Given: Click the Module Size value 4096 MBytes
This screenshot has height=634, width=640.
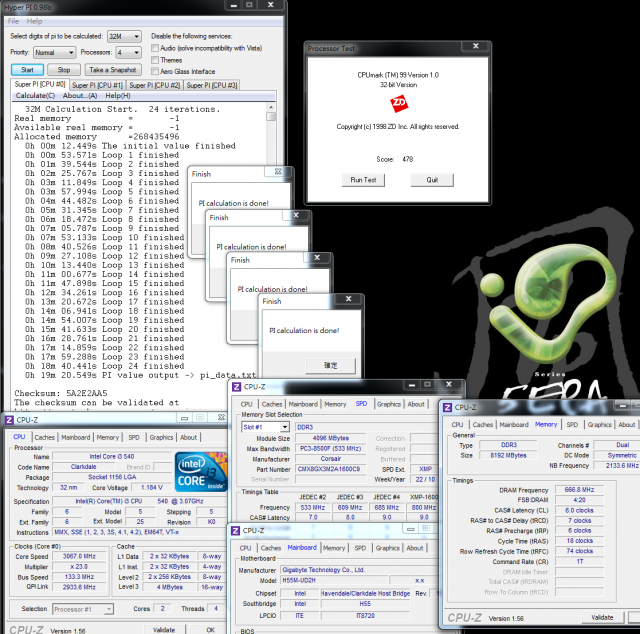Looking at the screenshot, I should [x=330, y=438].
